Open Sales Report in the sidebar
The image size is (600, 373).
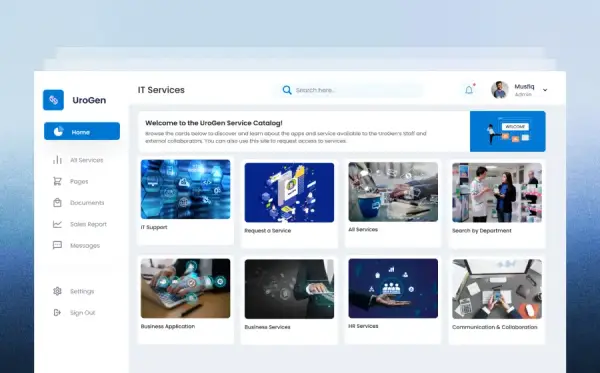[x=88, y=224]
